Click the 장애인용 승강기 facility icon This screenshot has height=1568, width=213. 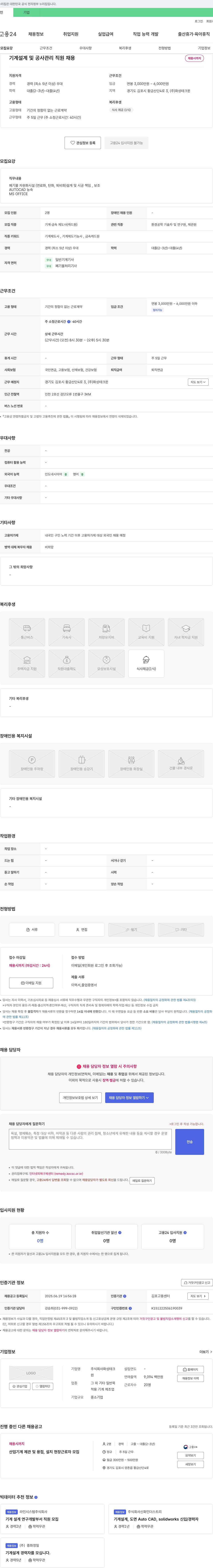point(82,763)
